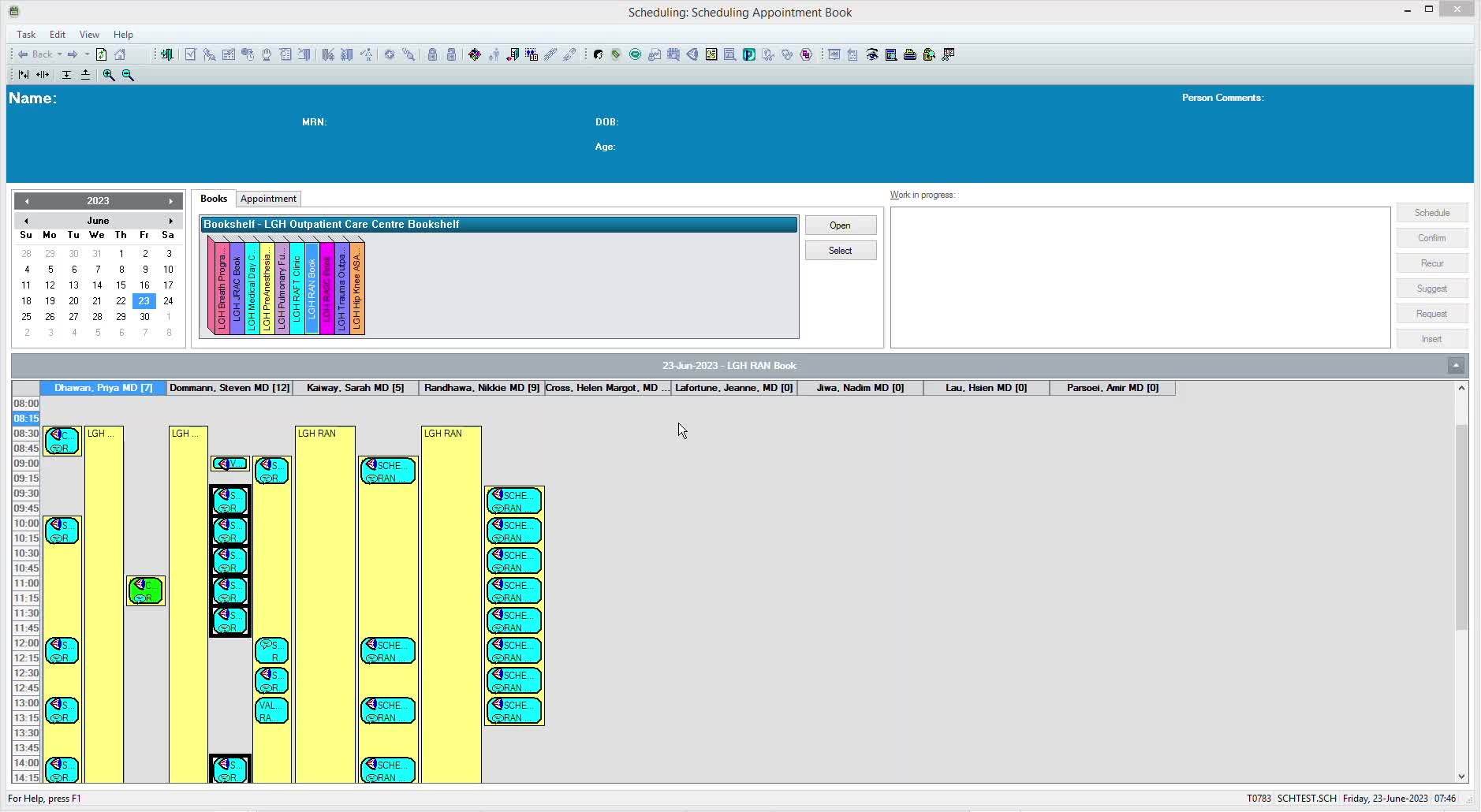Click the green tag label icon
The image size is (1481, 812).
point(616,54)
